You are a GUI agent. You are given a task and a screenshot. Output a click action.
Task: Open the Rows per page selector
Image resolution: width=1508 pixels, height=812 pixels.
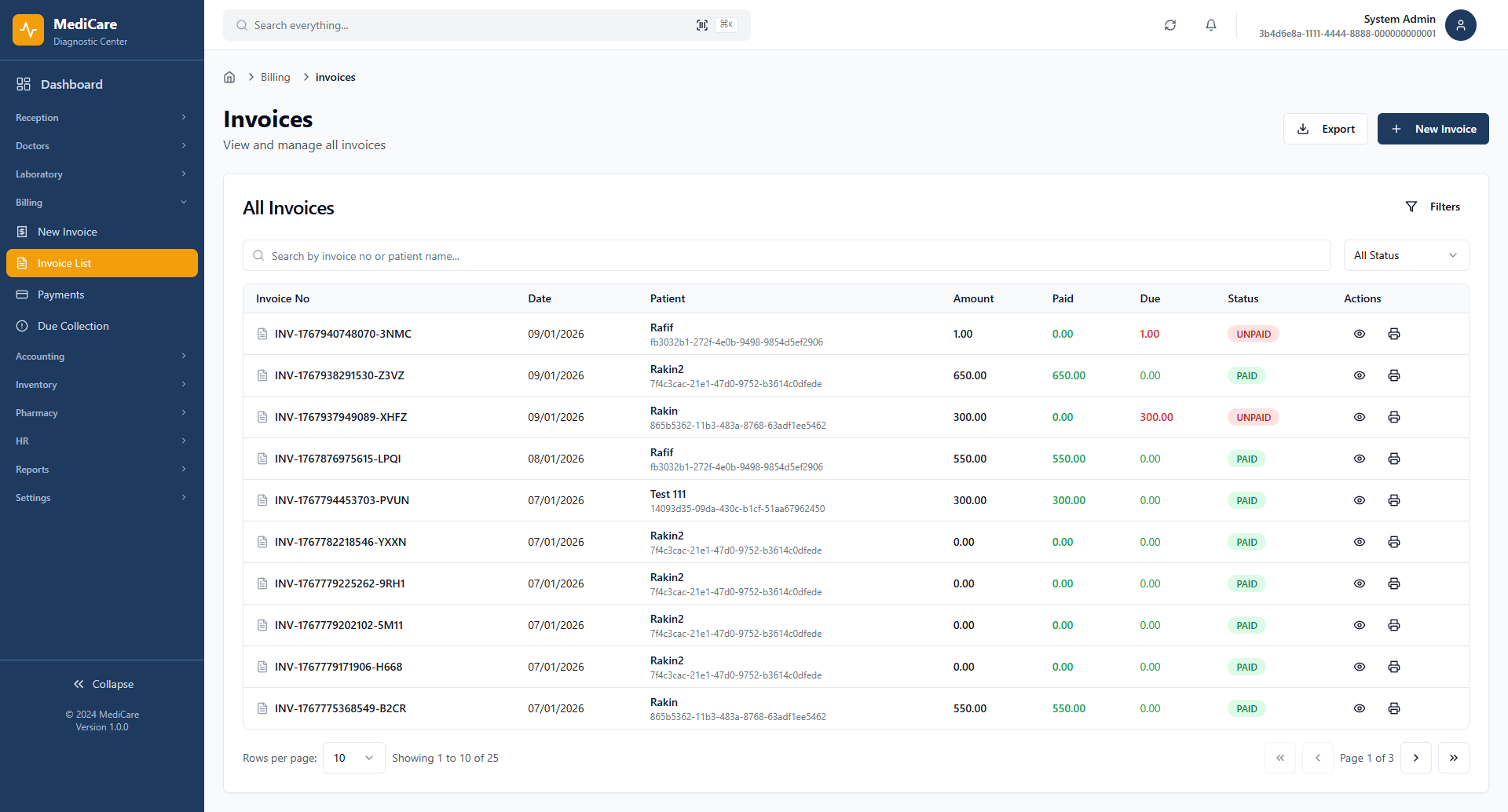click(x=353, y=757)
